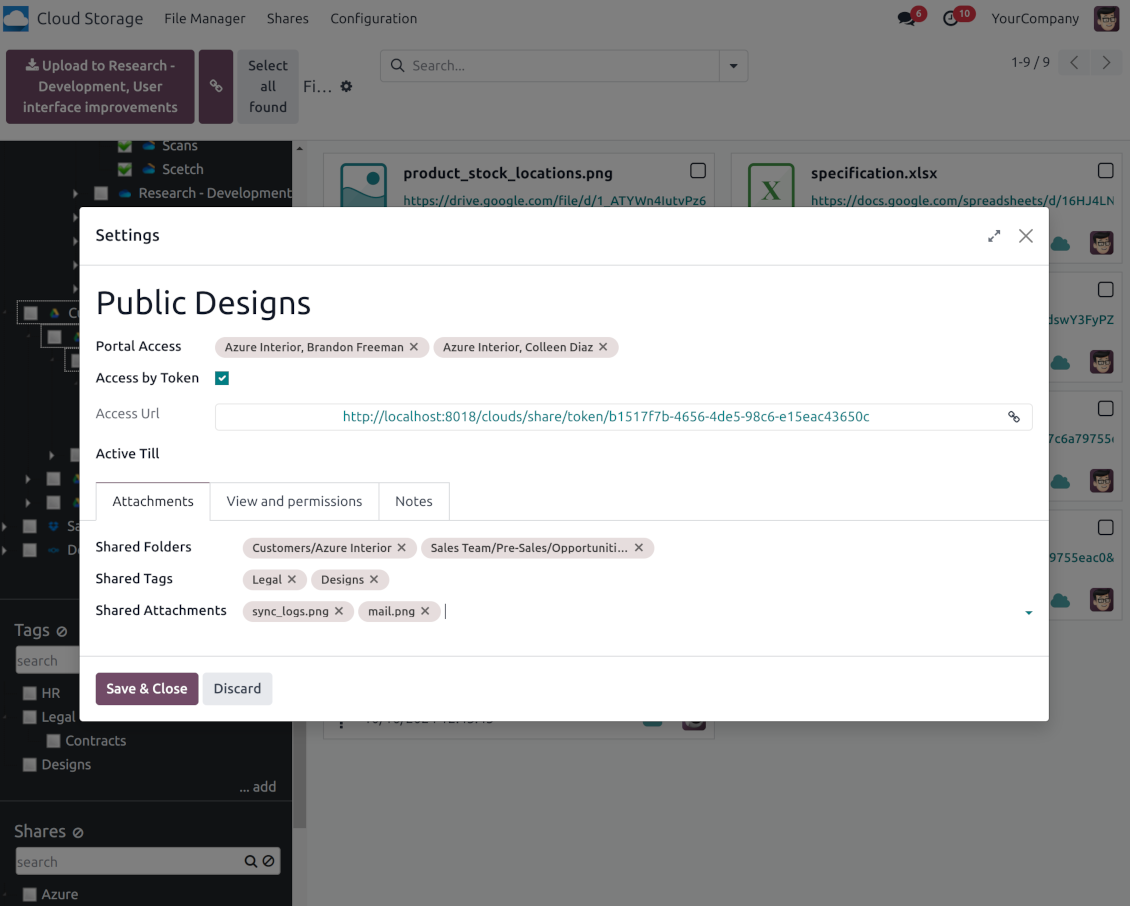Open the search options dropdown toggle
Image resolution: width=1130 pixels, height=906 pixels.
(x=733, y=66)
